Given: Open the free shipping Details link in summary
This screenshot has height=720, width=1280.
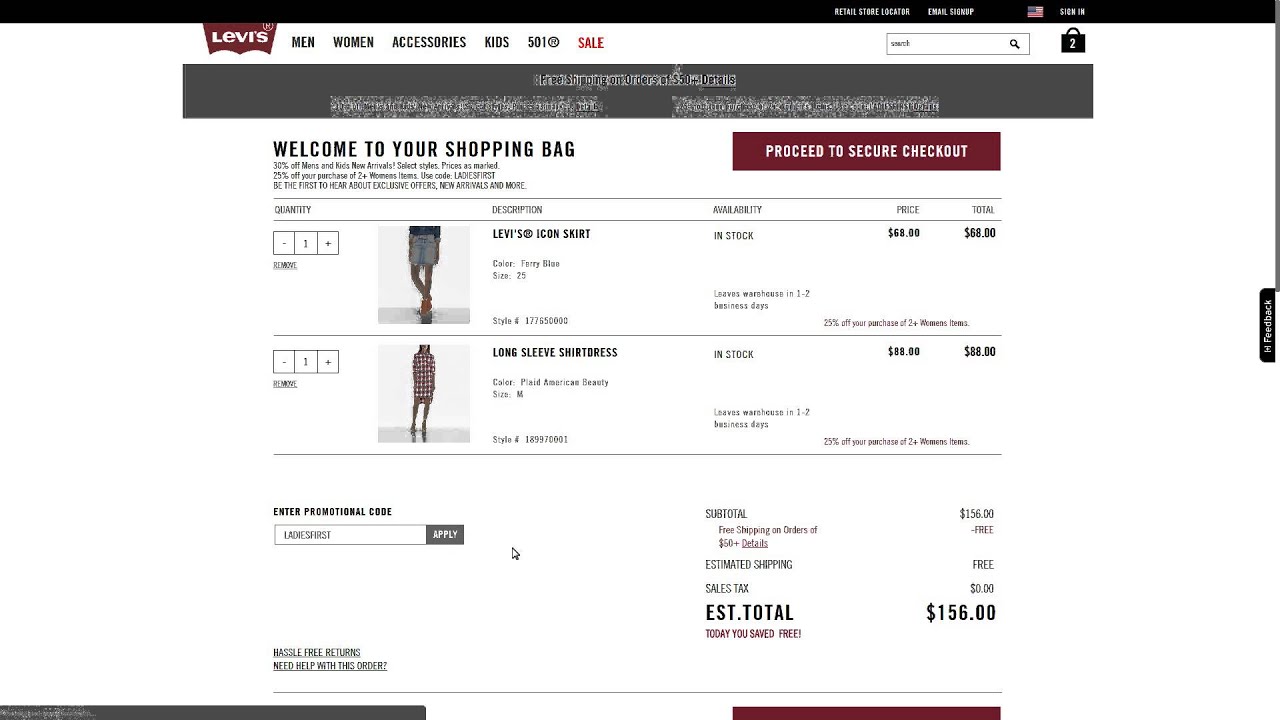Looking at the screenshot, I should tap(755, 543).
